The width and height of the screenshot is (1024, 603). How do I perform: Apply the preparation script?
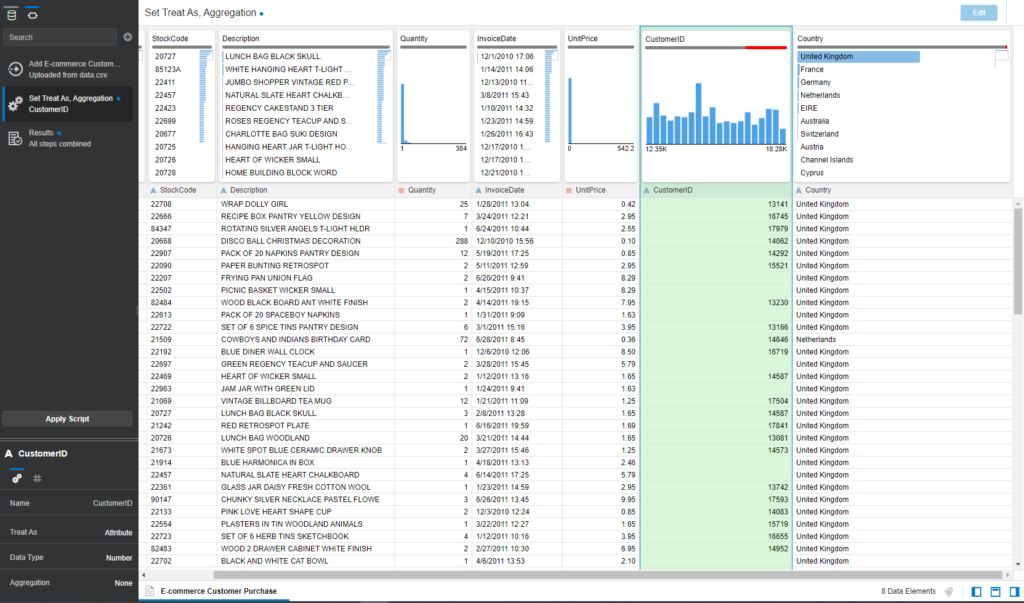click(x=67, y=419)
